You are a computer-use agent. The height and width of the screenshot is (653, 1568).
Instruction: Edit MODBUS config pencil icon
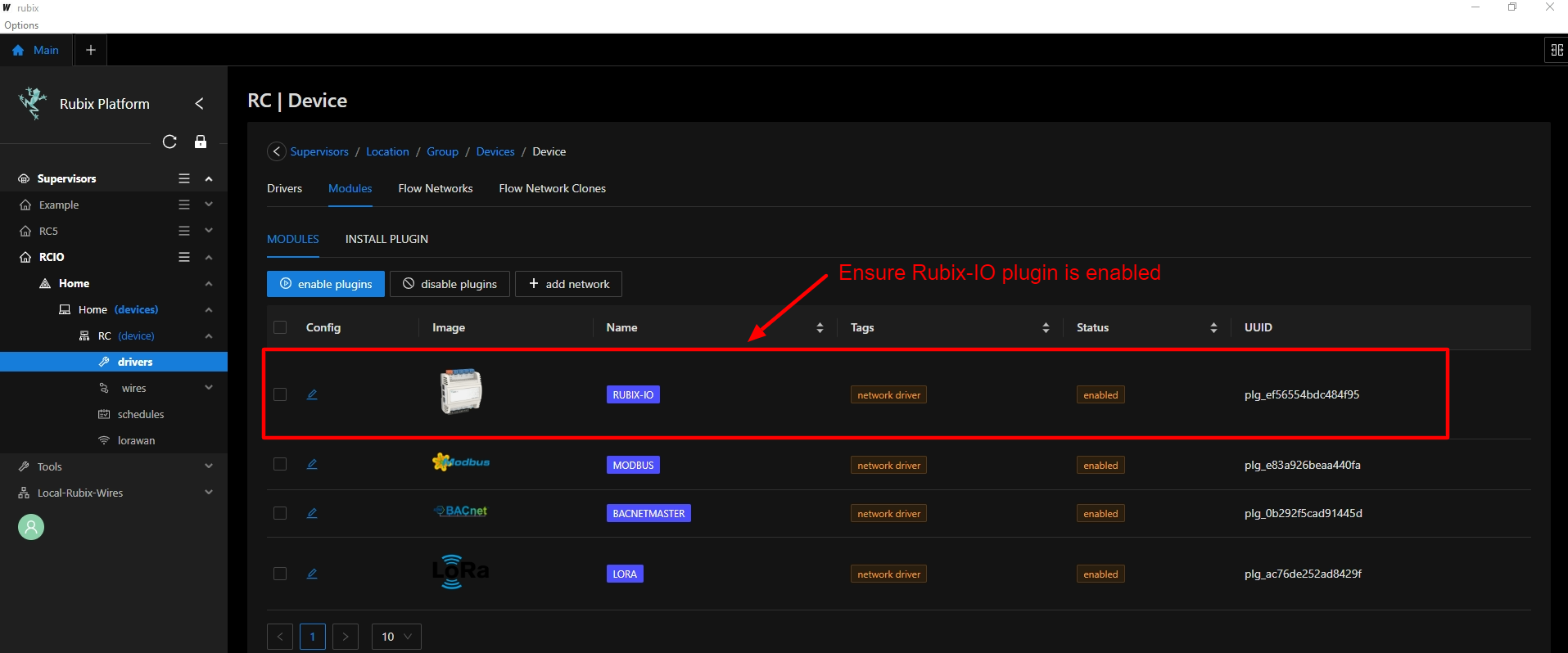312,464
